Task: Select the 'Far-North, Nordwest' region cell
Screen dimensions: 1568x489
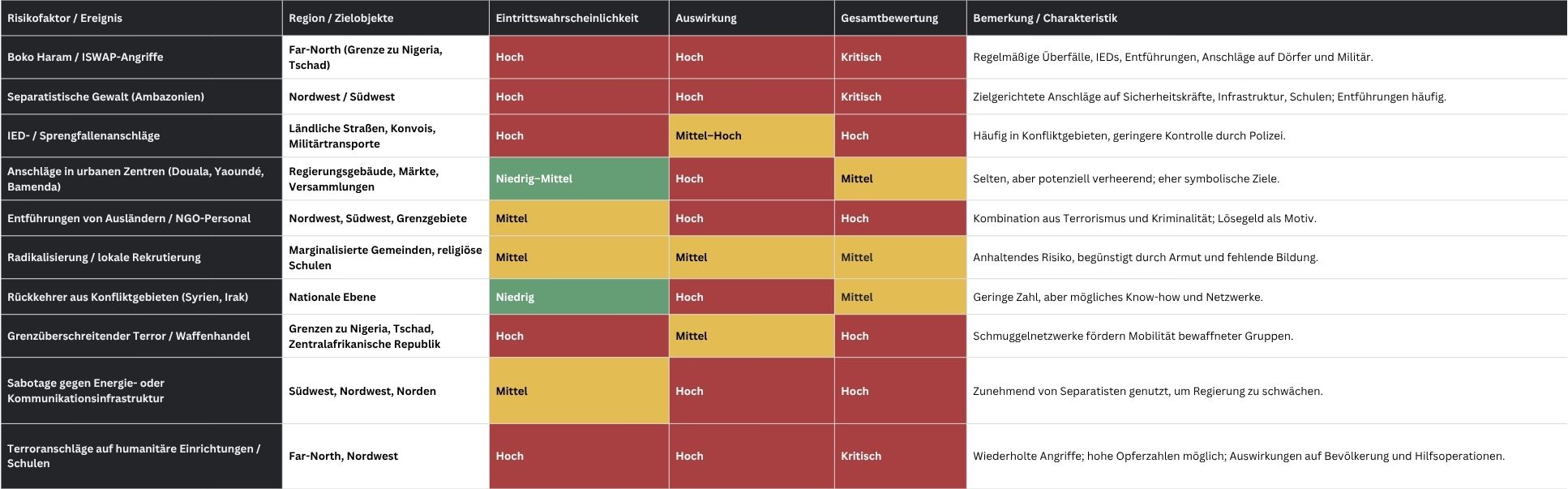Action: coord(343,456)
